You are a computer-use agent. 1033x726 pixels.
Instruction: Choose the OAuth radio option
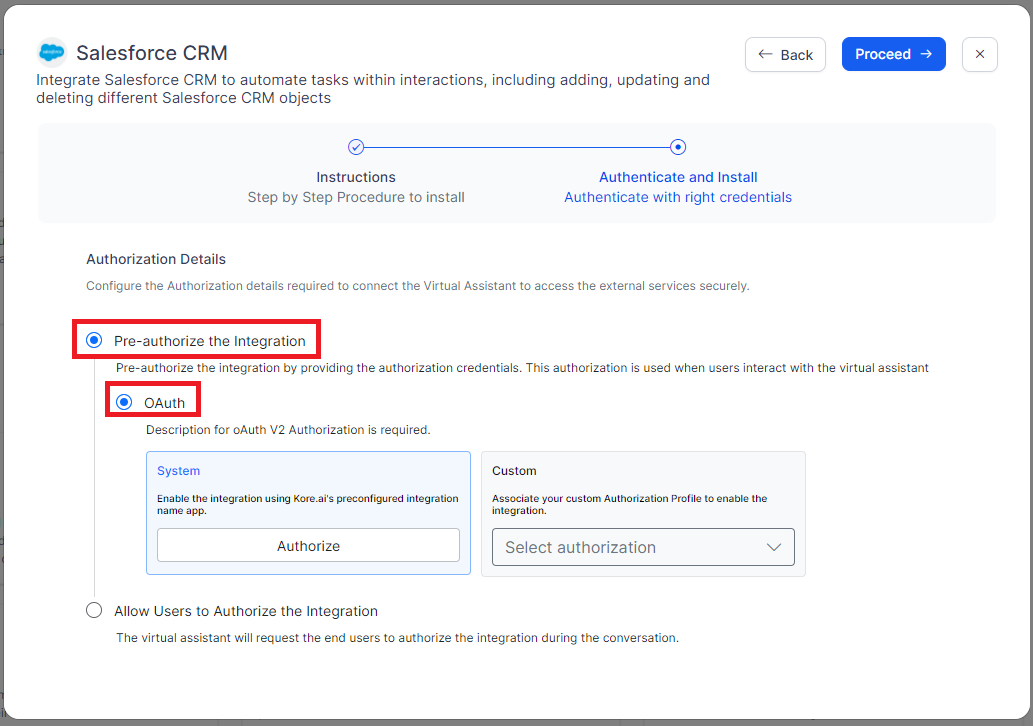[x=125, y=402]
